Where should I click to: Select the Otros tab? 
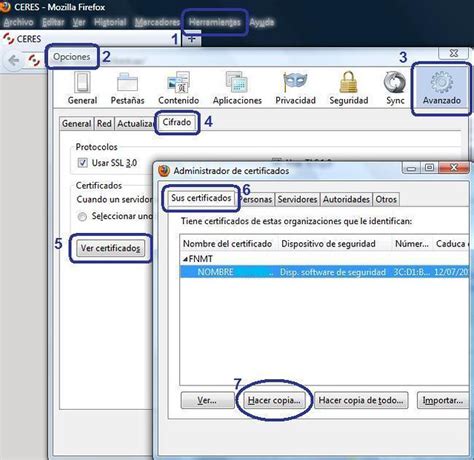point(386,199)
